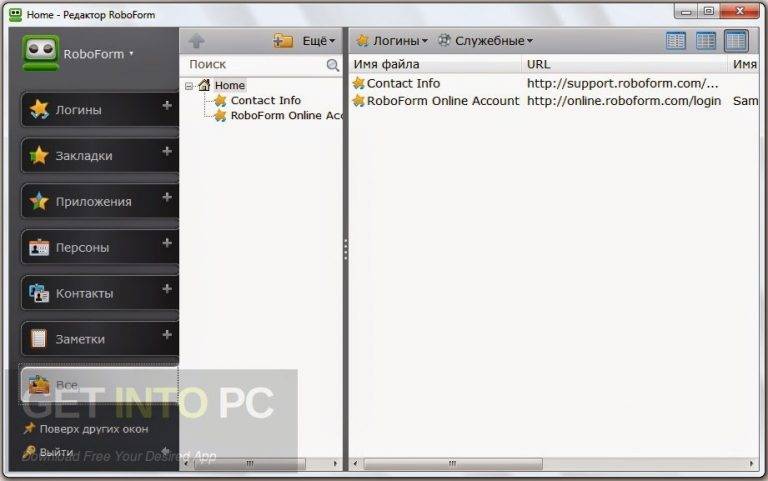
Task: Click the Служебные gear icon
Action: point(444,40)
